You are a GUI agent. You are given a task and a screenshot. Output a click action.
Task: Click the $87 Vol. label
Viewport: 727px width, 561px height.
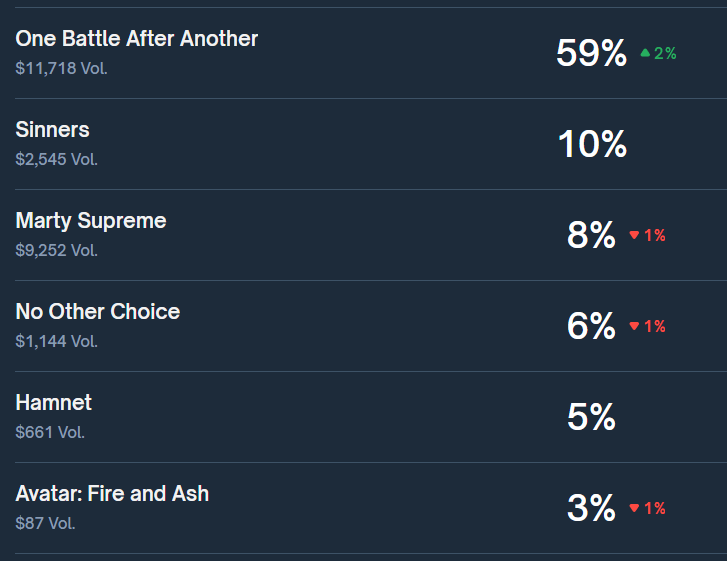point(44,523)
